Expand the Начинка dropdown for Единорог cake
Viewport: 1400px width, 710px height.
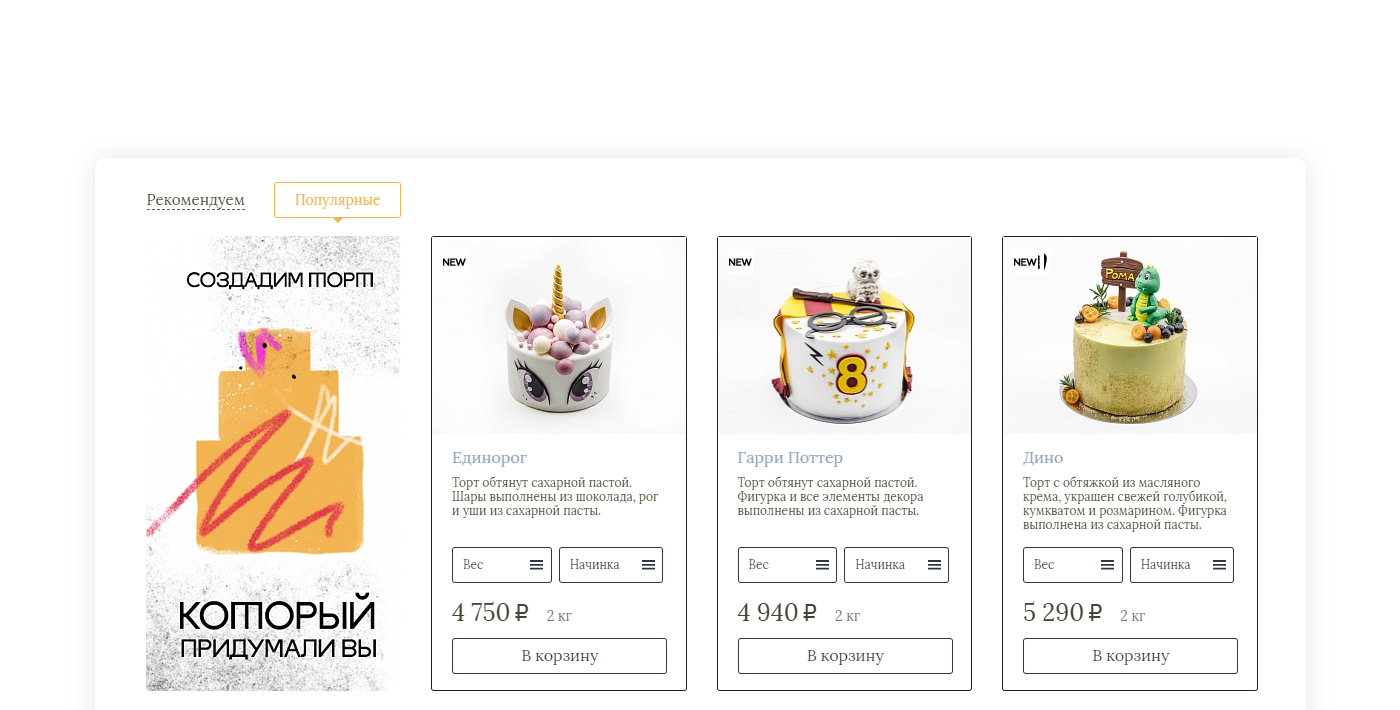click(611, 565)
